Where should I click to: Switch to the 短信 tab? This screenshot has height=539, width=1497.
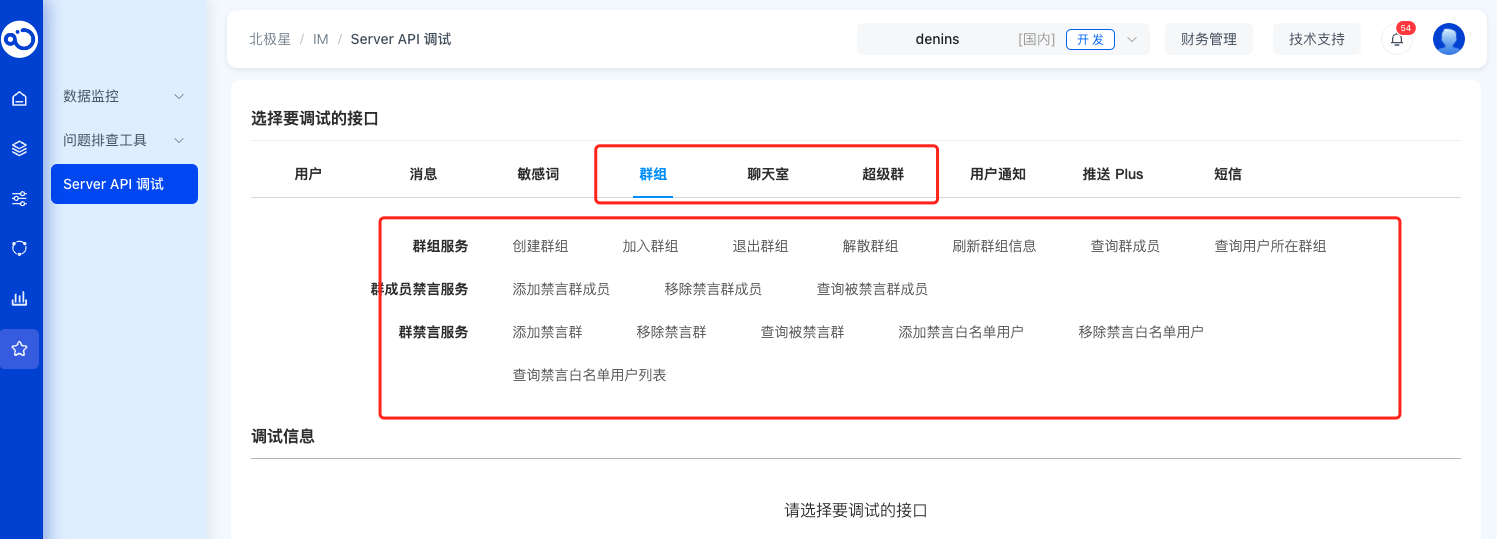pyautogui.click(x=1228, y=174)
